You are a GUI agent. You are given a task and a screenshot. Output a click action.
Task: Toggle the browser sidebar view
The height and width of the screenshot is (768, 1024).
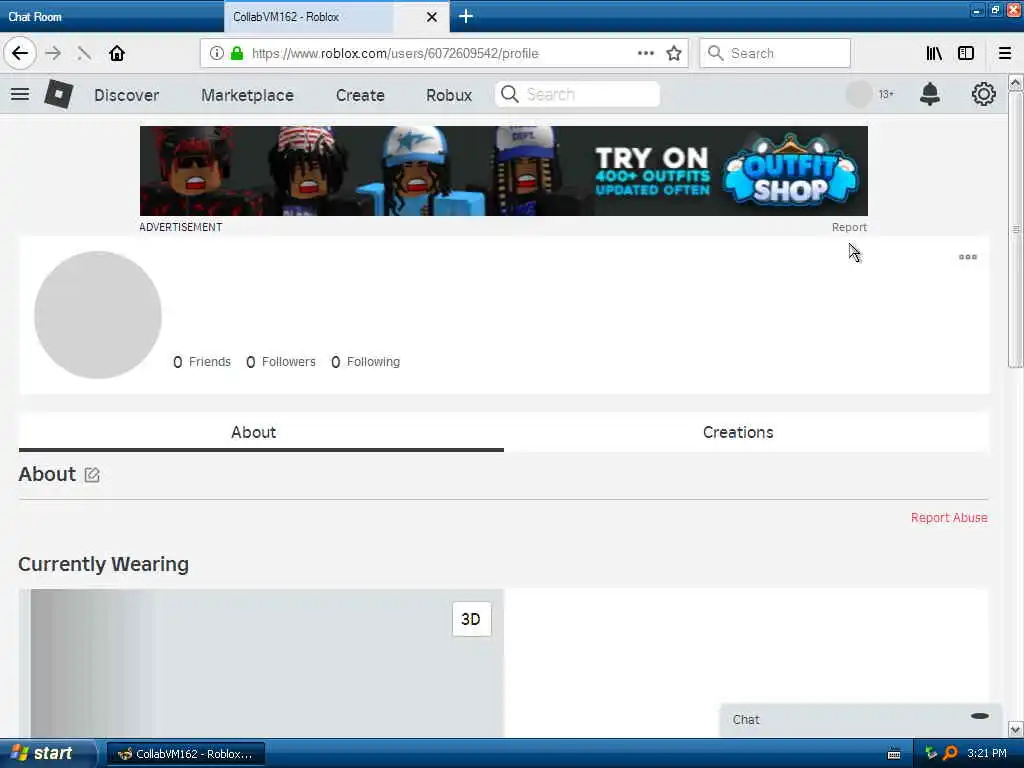[x=966, y=53]
